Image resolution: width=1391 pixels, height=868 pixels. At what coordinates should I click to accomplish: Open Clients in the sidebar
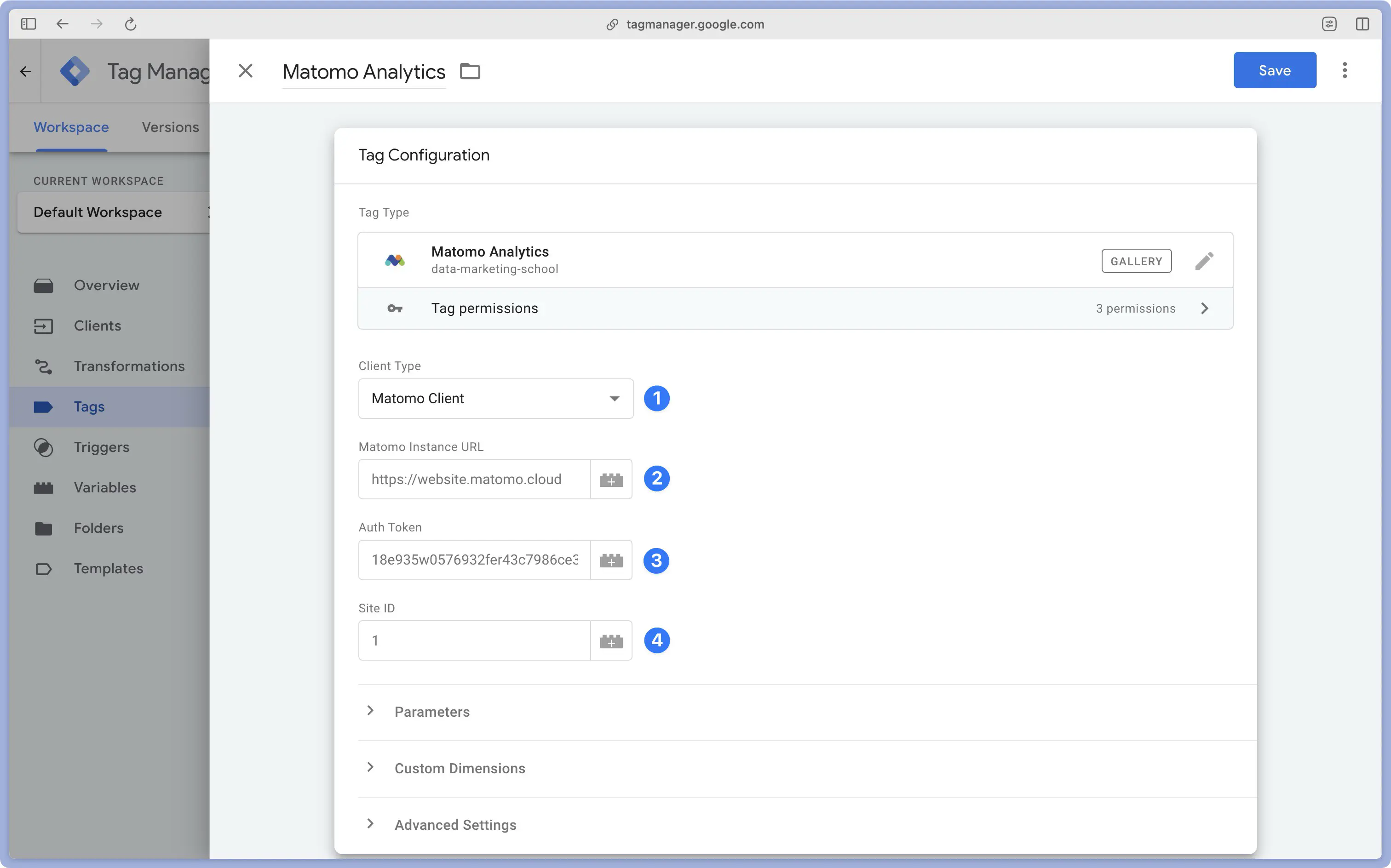(x=109, y=325)
